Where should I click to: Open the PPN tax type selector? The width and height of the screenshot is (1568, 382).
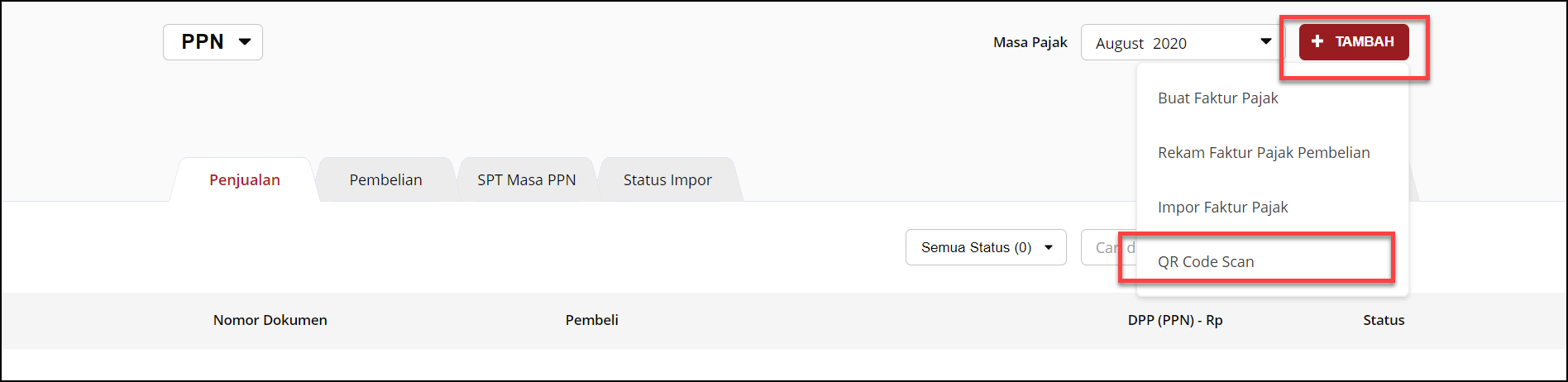pyautogui.click(x=213, y=42)
